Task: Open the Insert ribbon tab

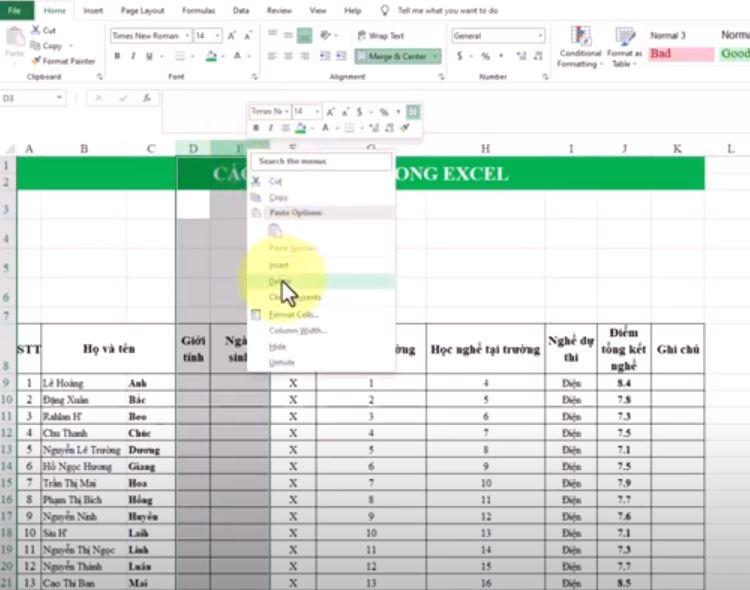Action: click(x=93, y=11)
